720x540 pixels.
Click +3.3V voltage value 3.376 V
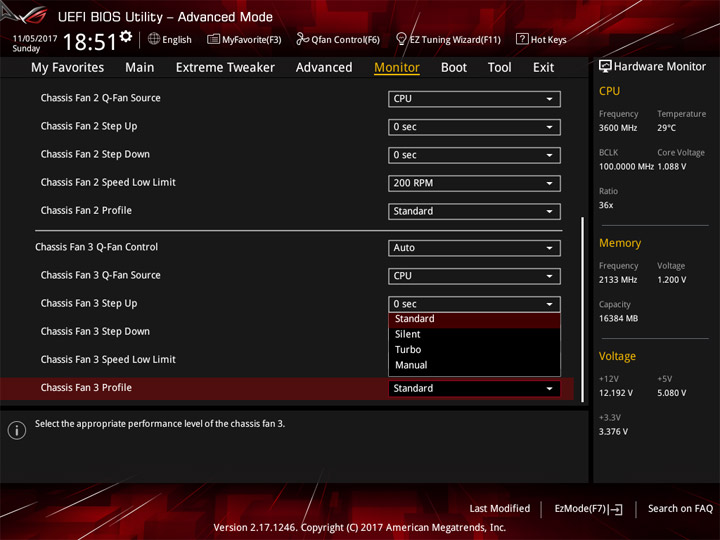click(613, 432)
